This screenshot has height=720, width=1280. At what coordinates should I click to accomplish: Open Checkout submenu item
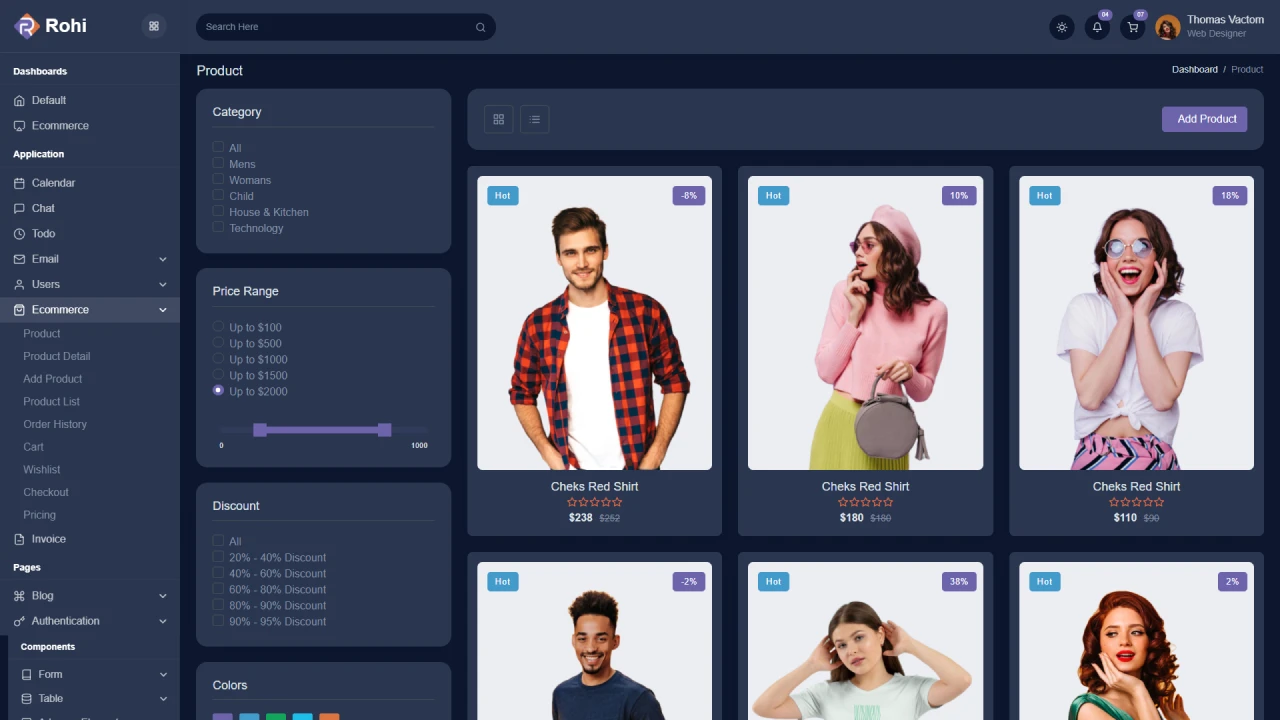pos(46,492)
